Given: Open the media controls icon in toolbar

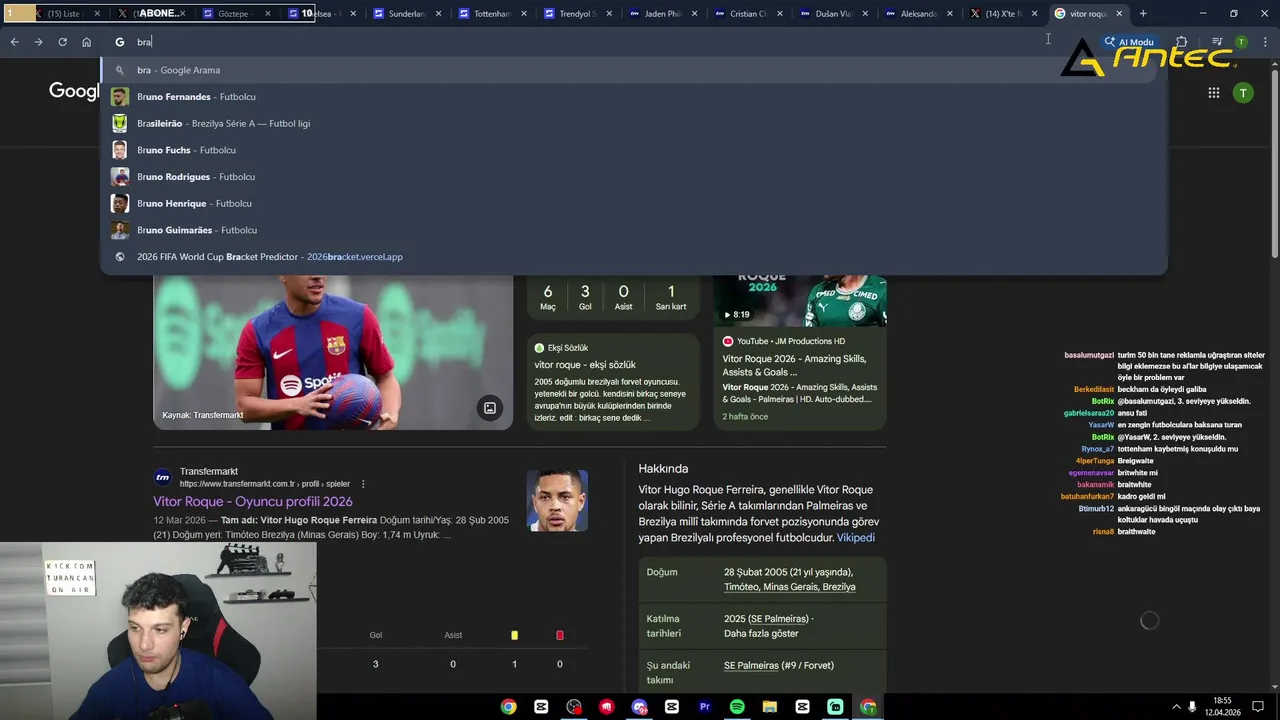Looking at the screenshot, I should pyautogui.click(x=1217, y=42).
